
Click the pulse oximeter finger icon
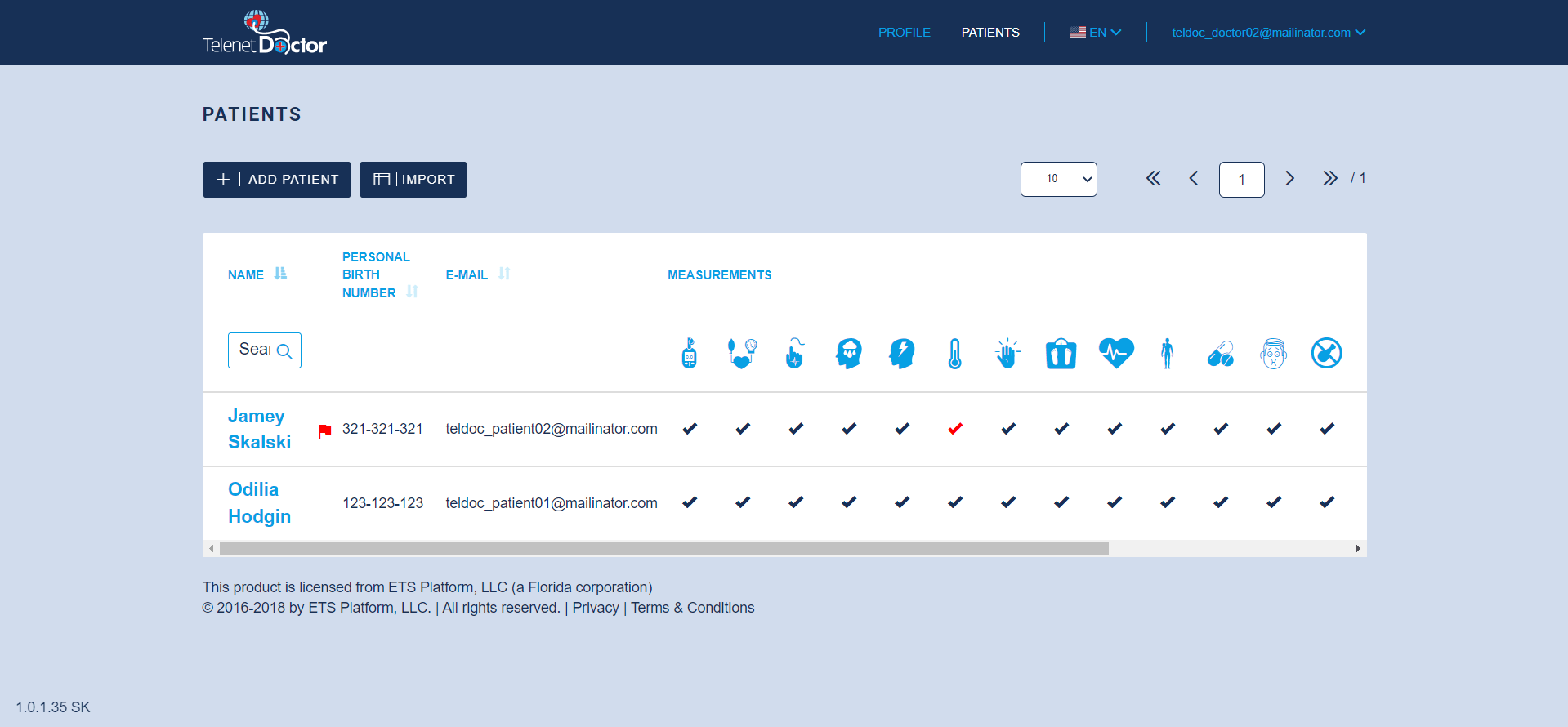click(x=795, y=353)
